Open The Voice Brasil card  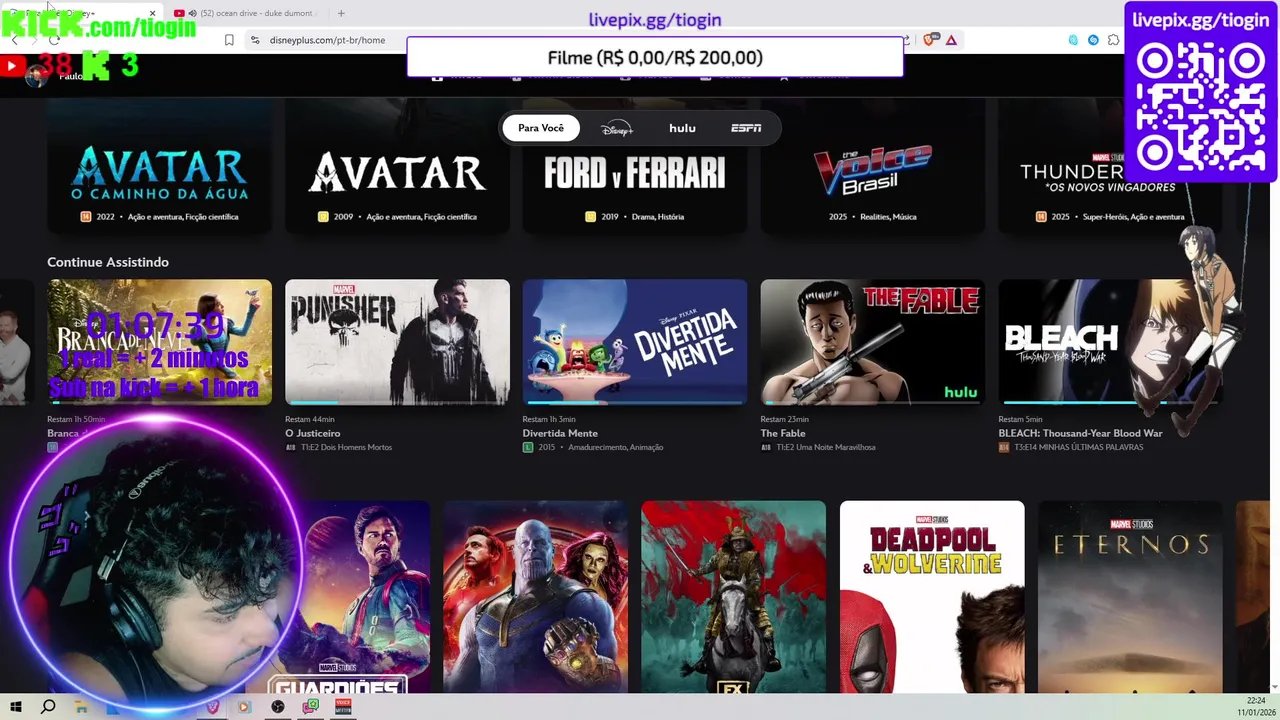tap(872, 166)
